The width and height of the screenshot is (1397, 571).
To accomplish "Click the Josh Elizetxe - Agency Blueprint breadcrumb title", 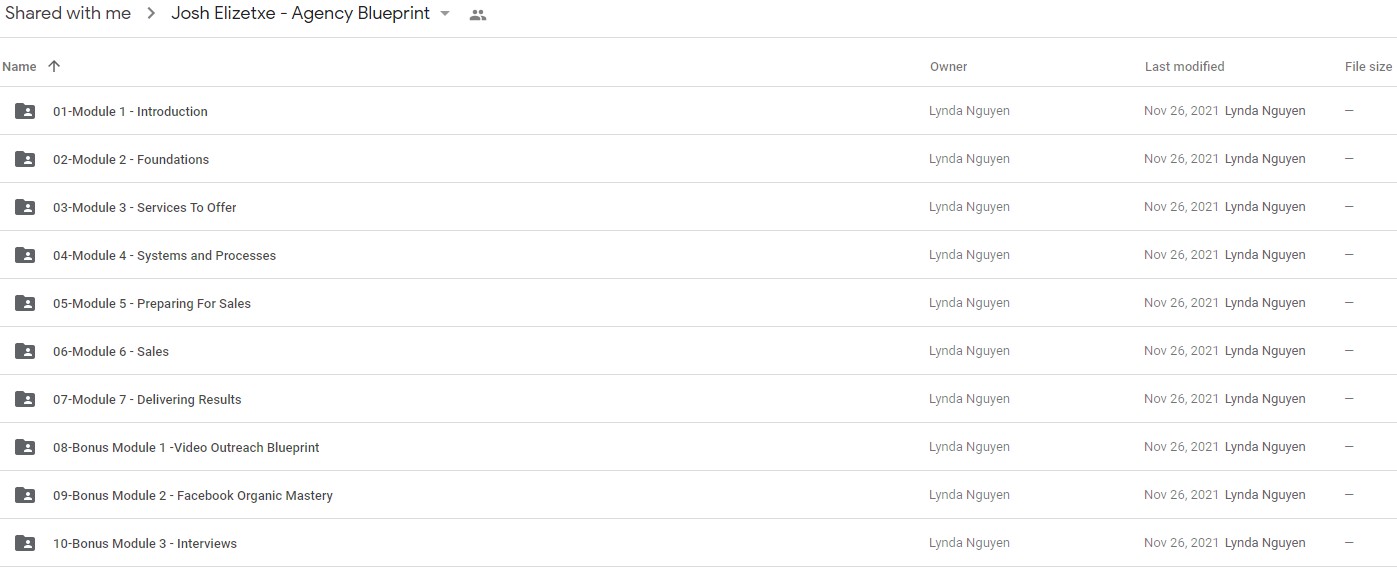I will coord(300,14).
